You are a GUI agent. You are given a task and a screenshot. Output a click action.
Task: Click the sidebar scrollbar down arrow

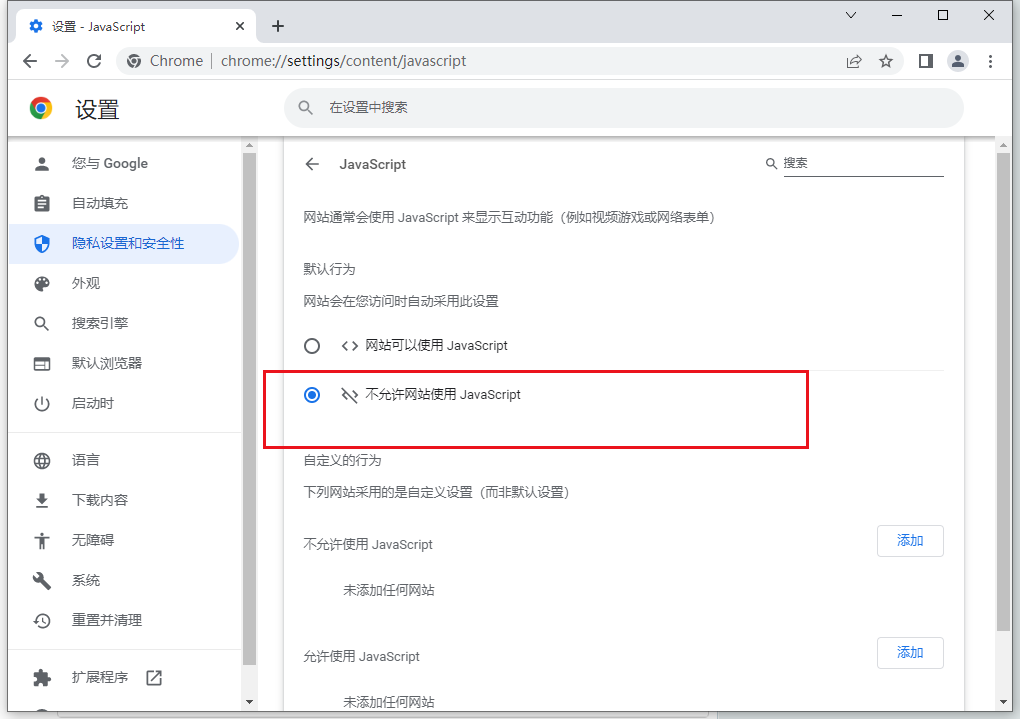coord(249,702)
